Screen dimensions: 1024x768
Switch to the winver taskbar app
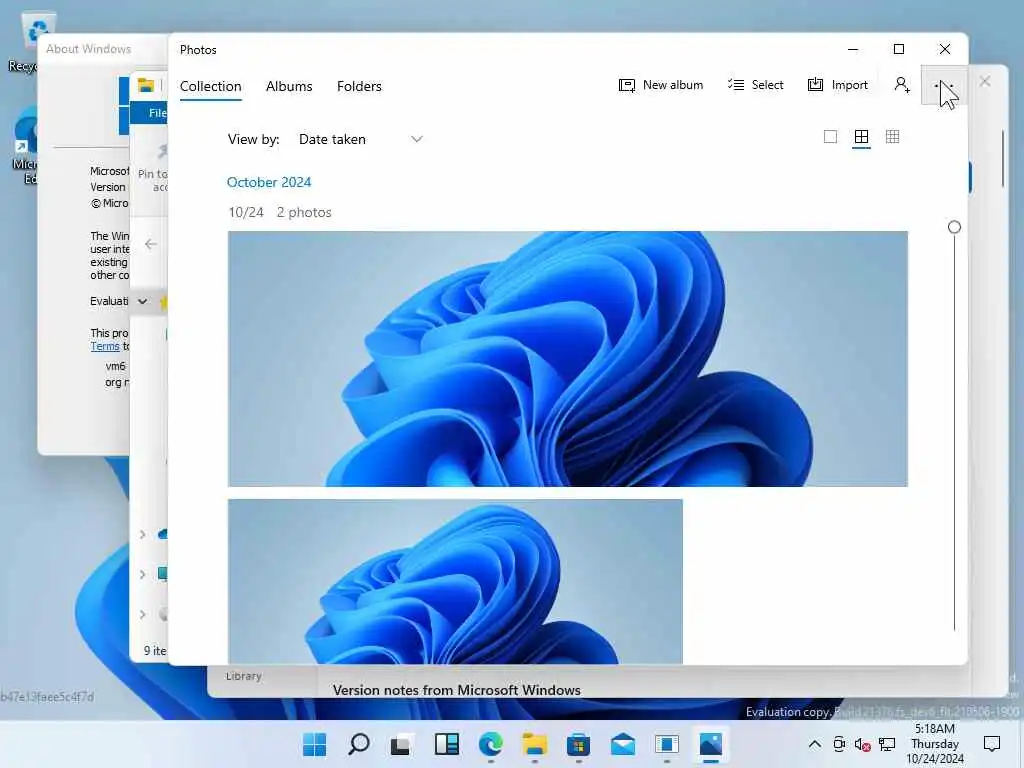667,744
